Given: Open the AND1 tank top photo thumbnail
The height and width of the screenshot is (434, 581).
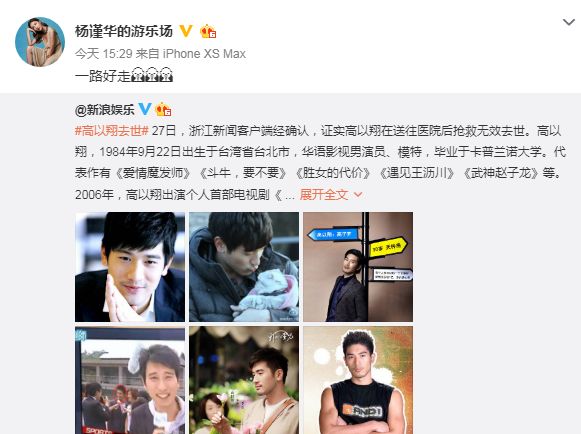Looking at the screenshot, I should click(x=358, y=380).
